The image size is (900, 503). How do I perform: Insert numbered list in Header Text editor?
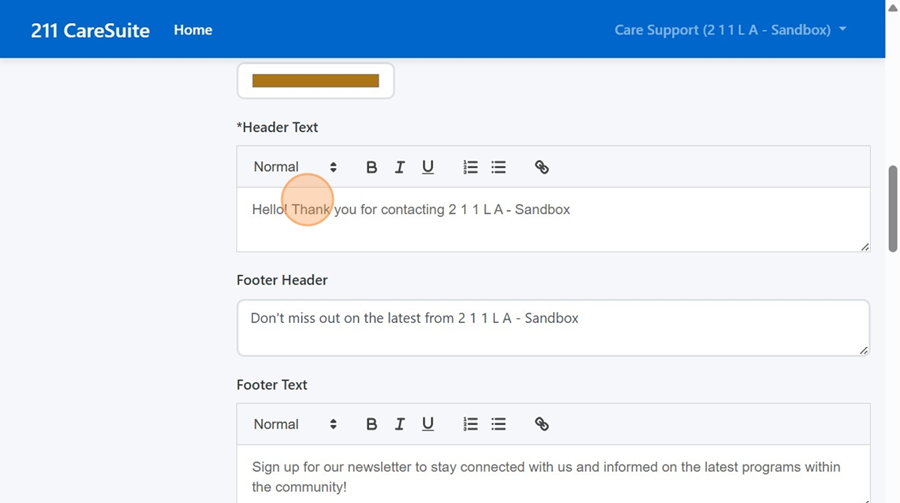470,167
